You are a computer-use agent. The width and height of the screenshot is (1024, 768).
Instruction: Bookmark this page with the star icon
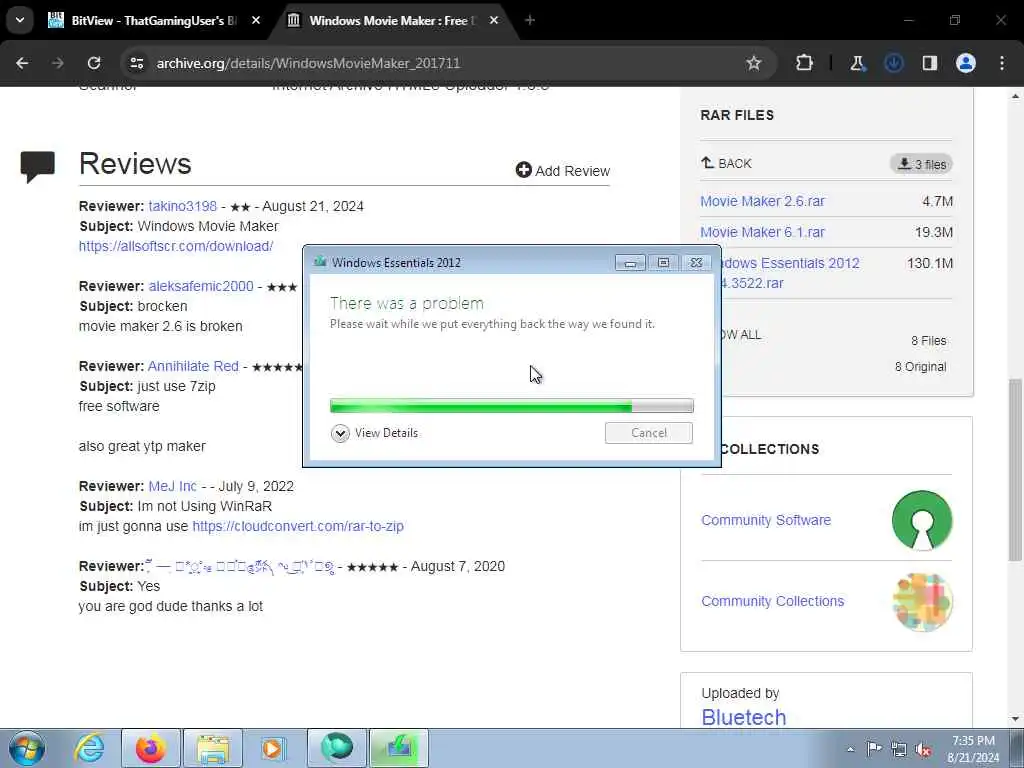pos(754,63)
